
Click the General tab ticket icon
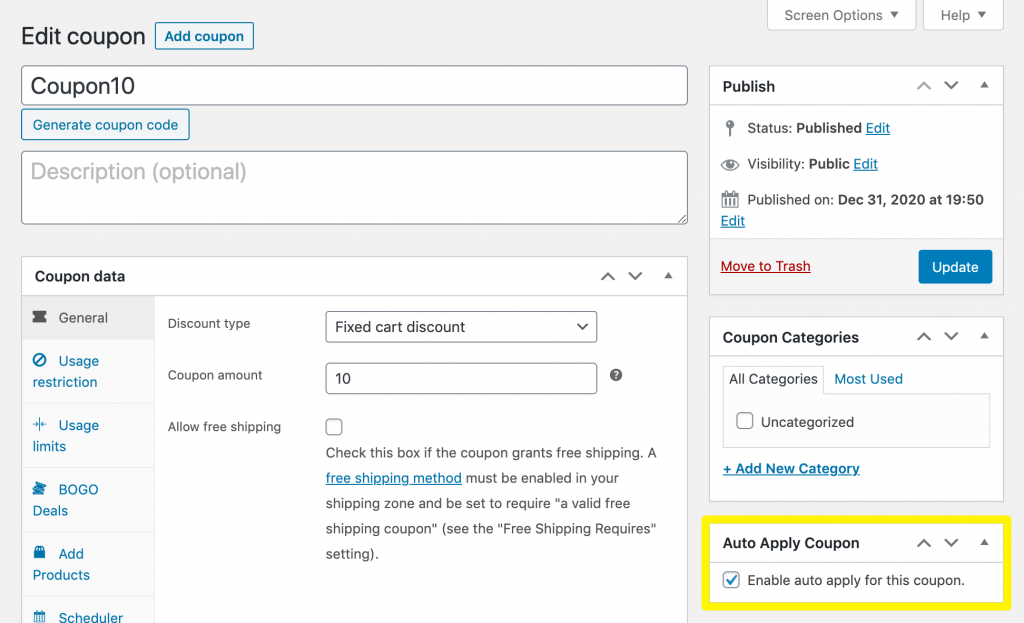click(40, 317)
